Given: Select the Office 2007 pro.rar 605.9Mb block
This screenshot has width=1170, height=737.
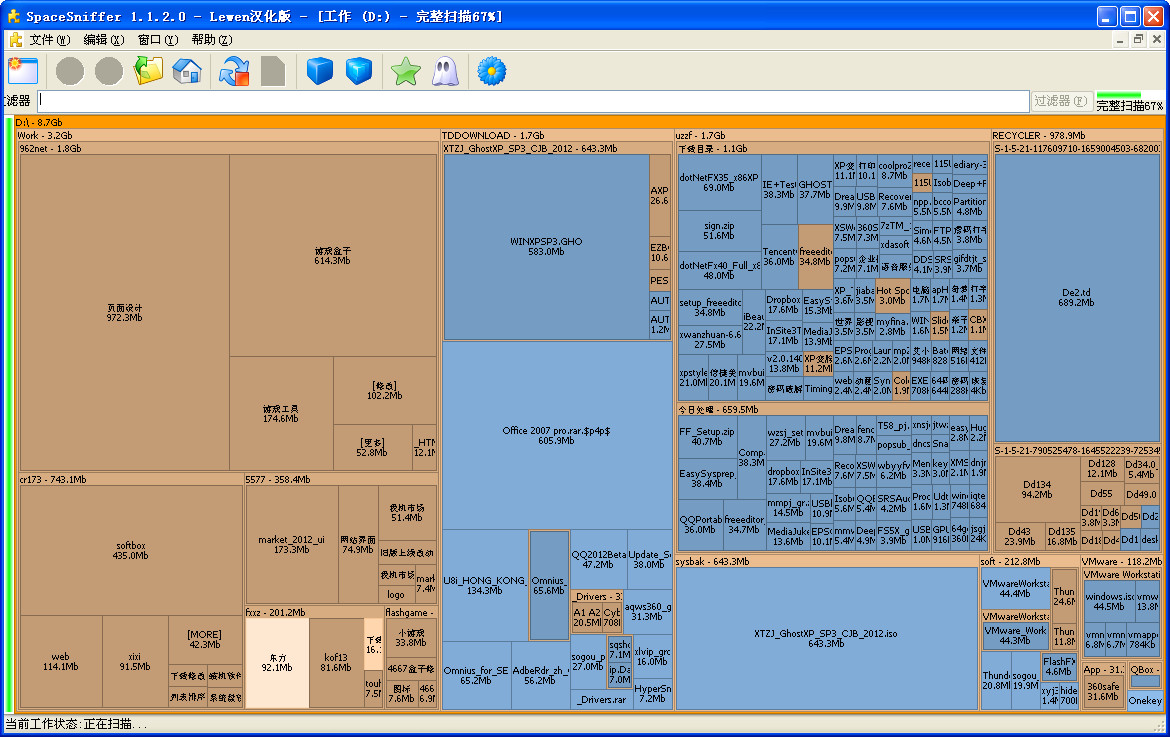Looking at the screenshot, I should 557,436.
